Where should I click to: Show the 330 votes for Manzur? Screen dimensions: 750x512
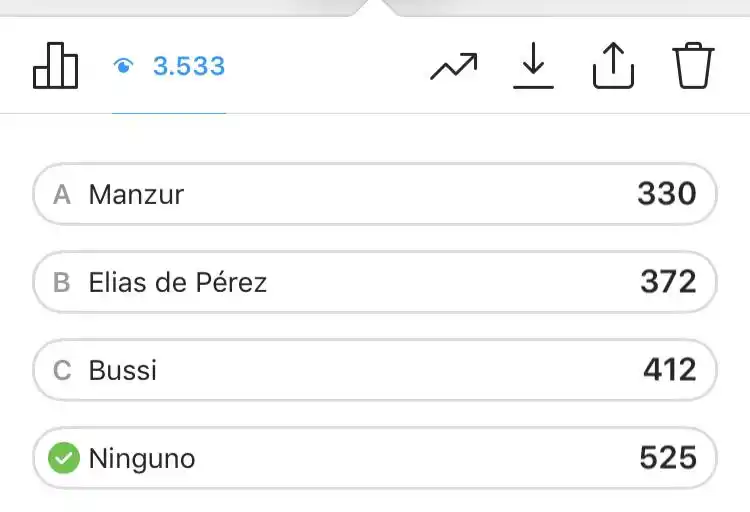click(666, 194)
